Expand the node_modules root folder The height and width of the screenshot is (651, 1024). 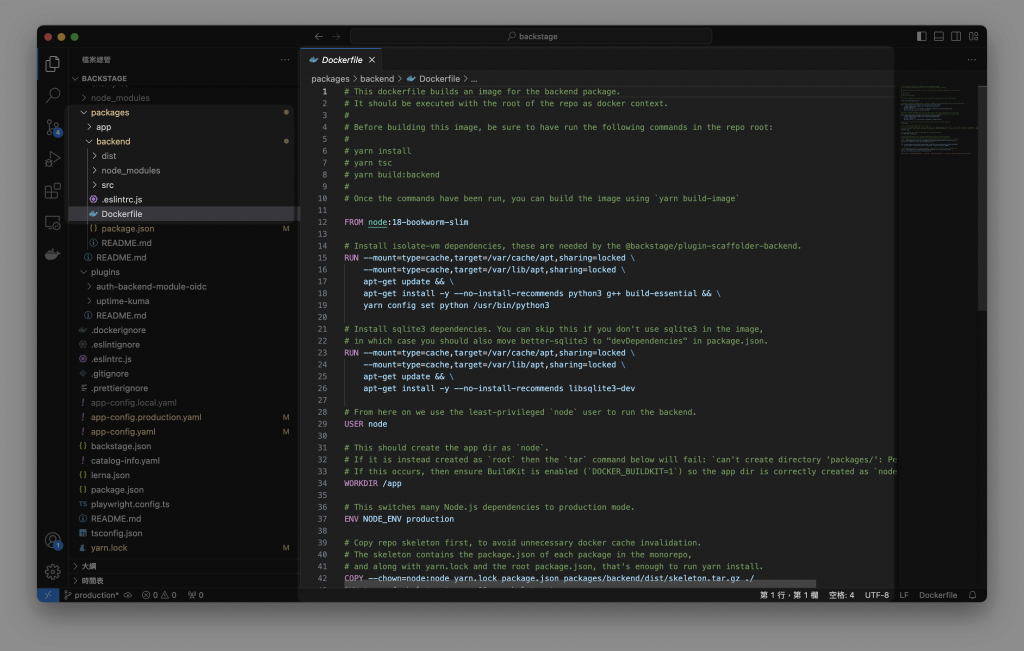120,98
